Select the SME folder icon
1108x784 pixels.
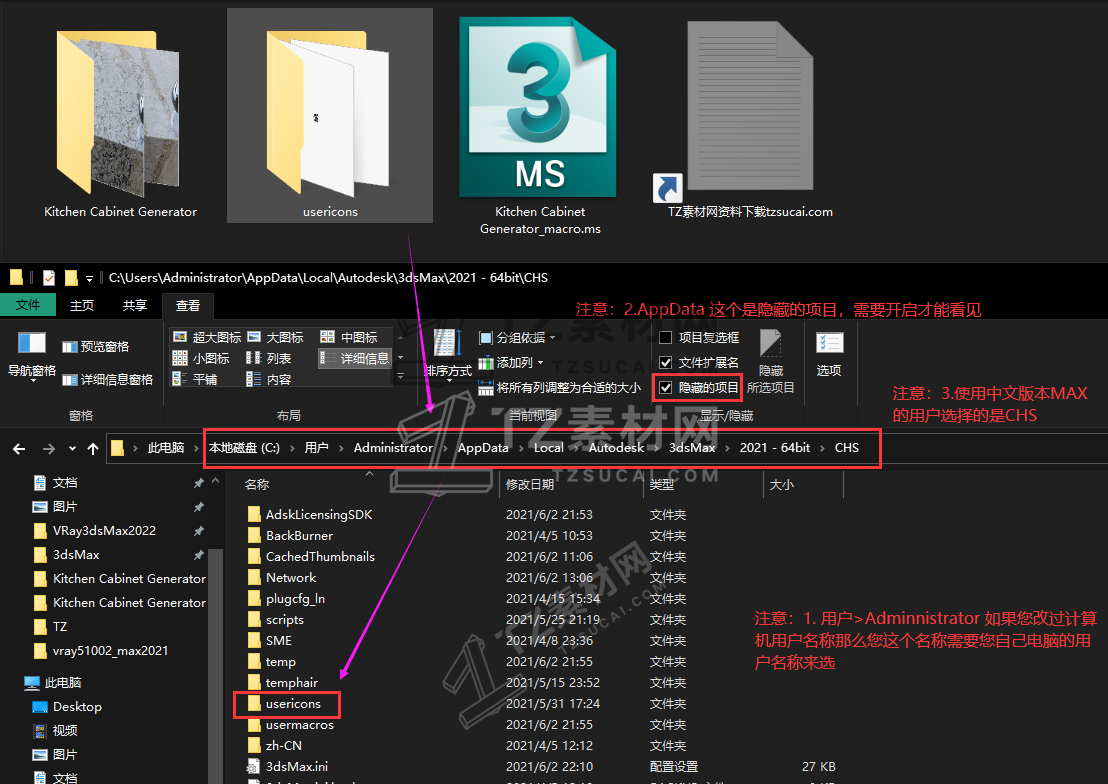[x=254, y=640]
